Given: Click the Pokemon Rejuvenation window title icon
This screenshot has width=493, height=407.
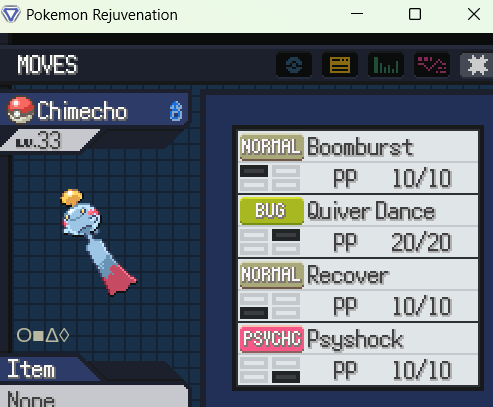Looking at the screenshot, I should pos(11,15).
